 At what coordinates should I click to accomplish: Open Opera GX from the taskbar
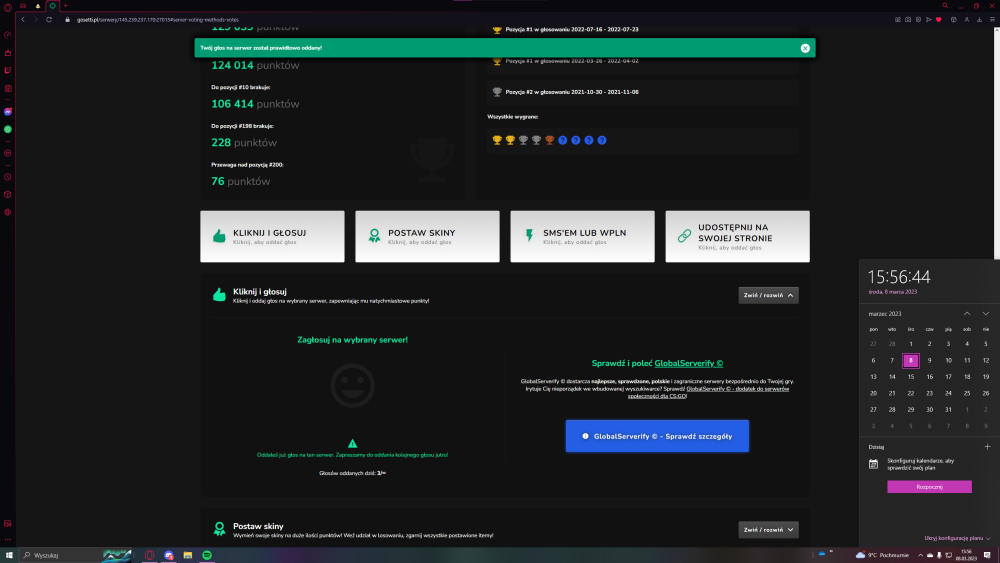click(x=149, y=555)
